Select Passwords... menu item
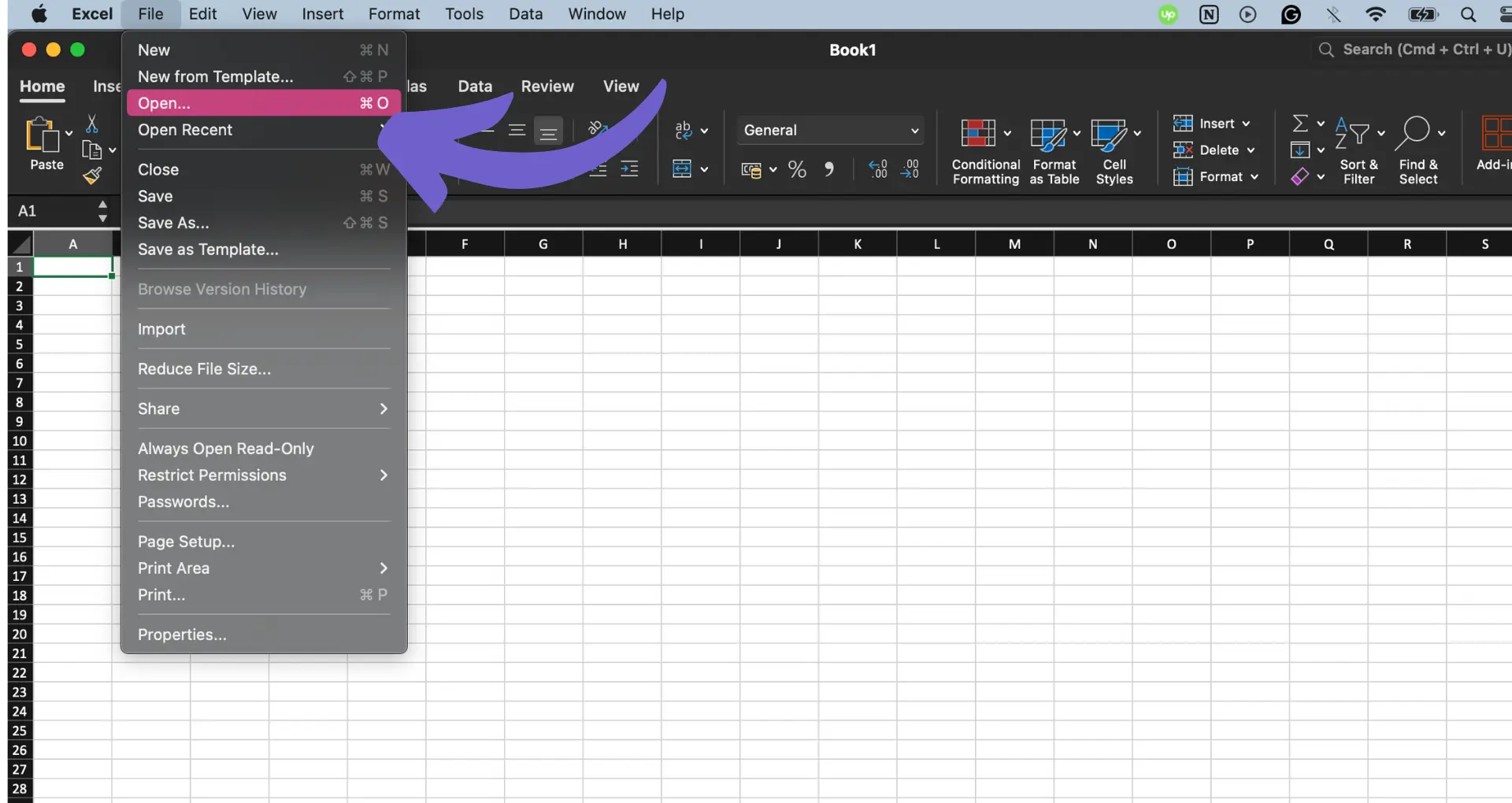The image size is (1512, 803). (x=264, y=502)
